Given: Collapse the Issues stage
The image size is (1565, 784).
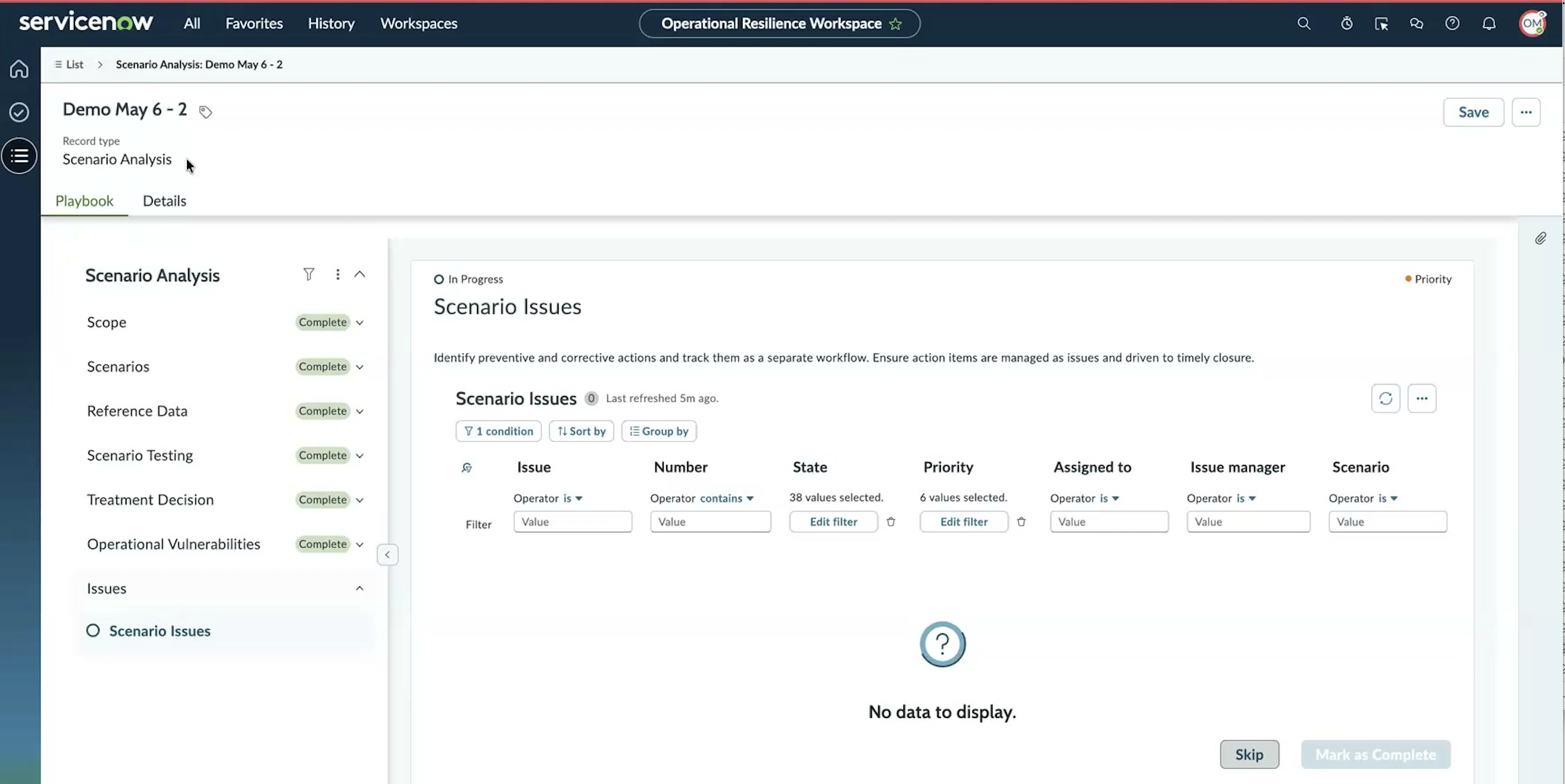Looking at the screenshot, I should tap(360, 588).
